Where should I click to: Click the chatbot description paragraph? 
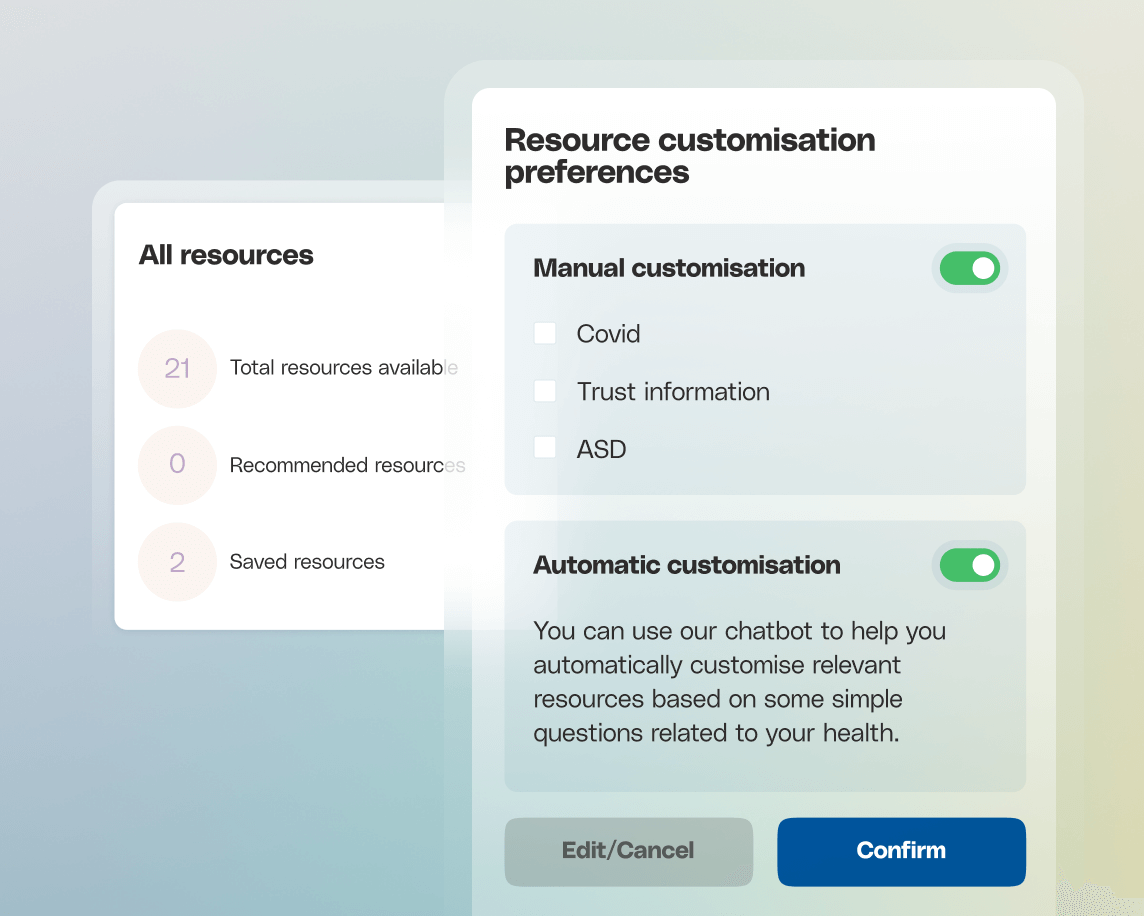coord(740,682)
